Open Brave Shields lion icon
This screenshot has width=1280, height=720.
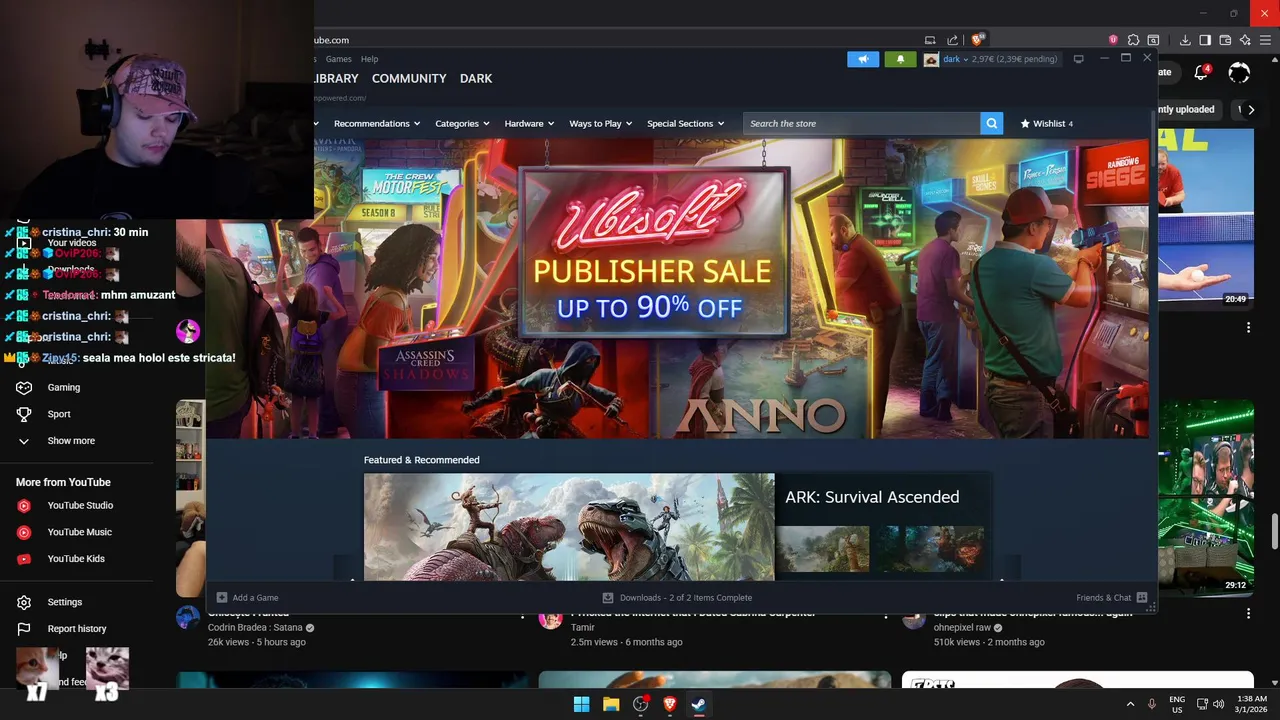click(978, 40)
